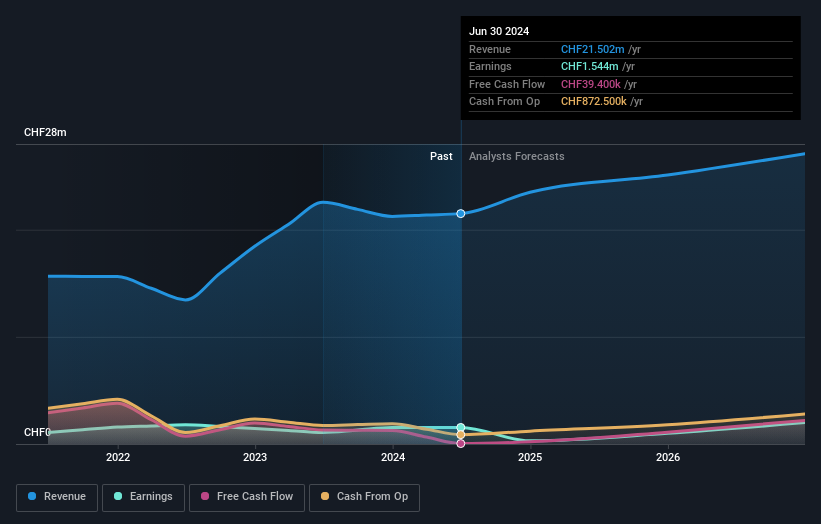This screenshot has width=821, height=524.
Task: Click the blue Revenue legend dot
Action: [x=32, y=496]
